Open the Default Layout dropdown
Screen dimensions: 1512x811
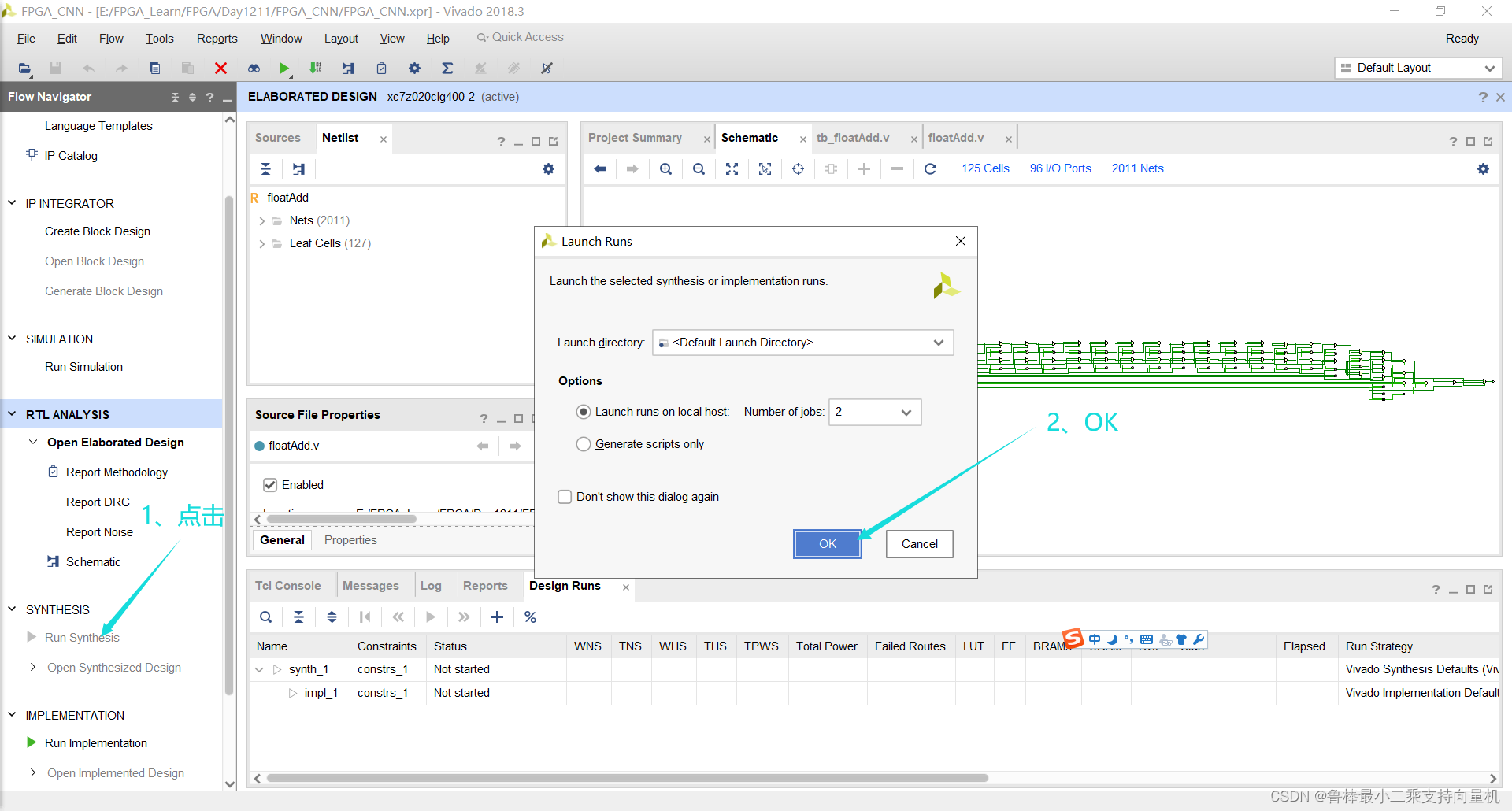1419,68
